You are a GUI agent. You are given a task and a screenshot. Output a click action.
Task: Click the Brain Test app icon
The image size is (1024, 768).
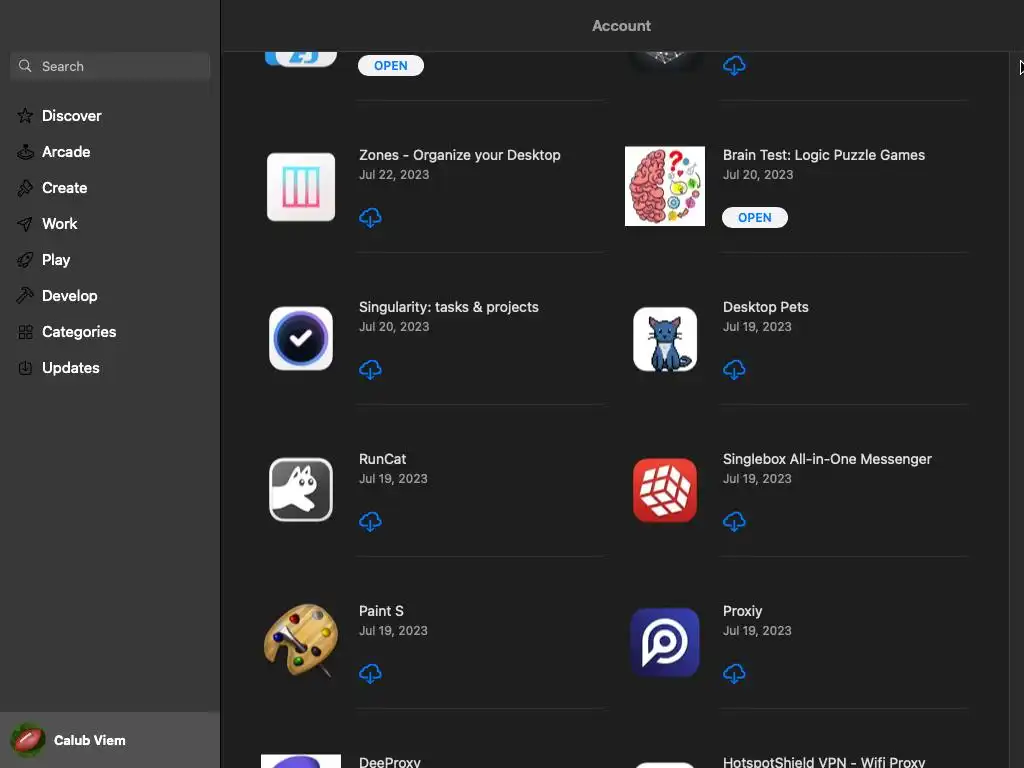point(665,186)
